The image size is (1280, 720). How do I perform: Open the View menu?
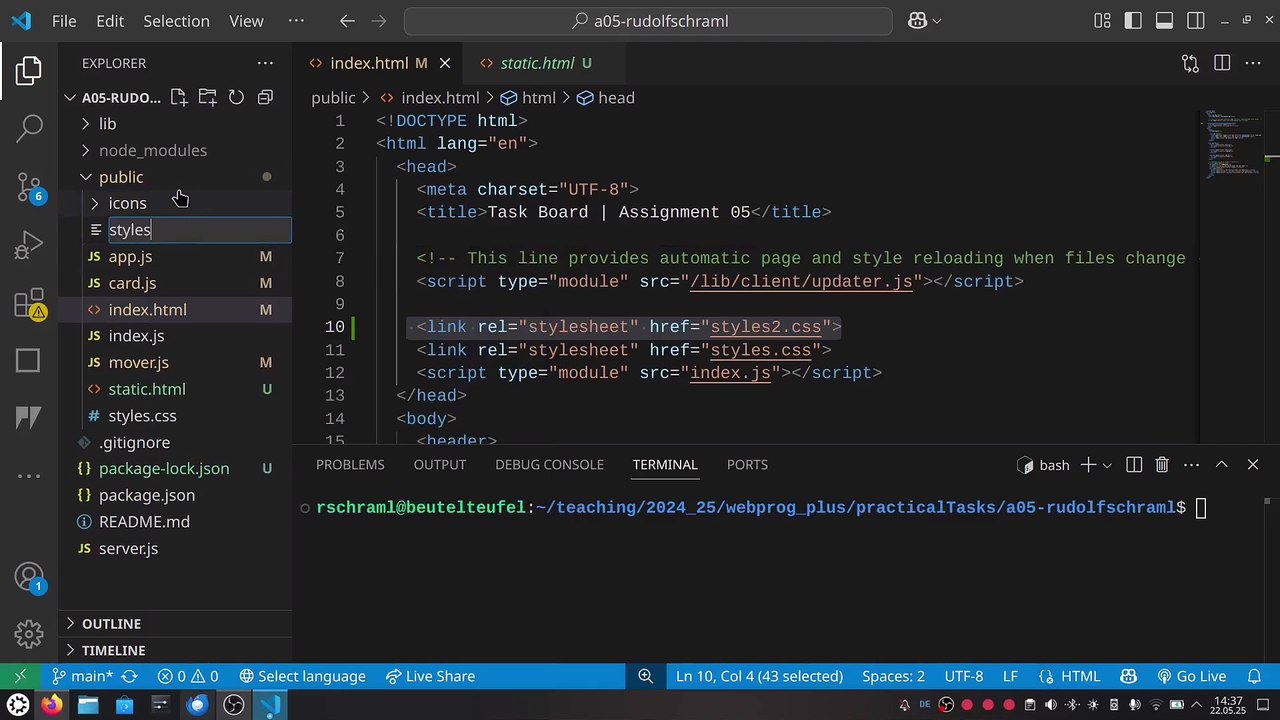[246, 20]
